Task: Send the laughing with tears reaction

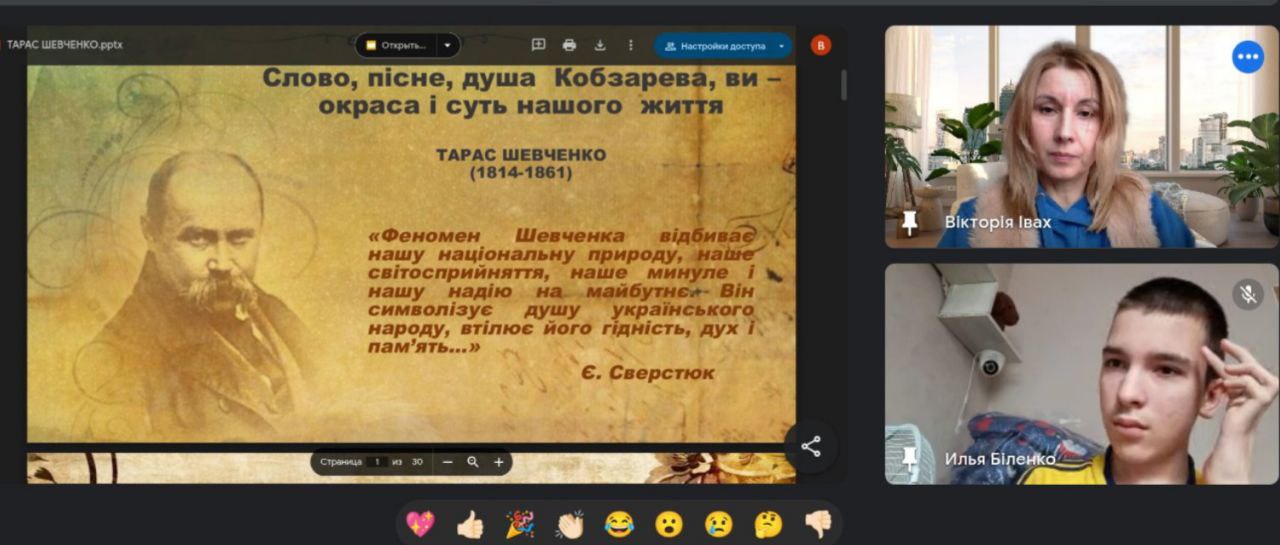Action: 619,524
